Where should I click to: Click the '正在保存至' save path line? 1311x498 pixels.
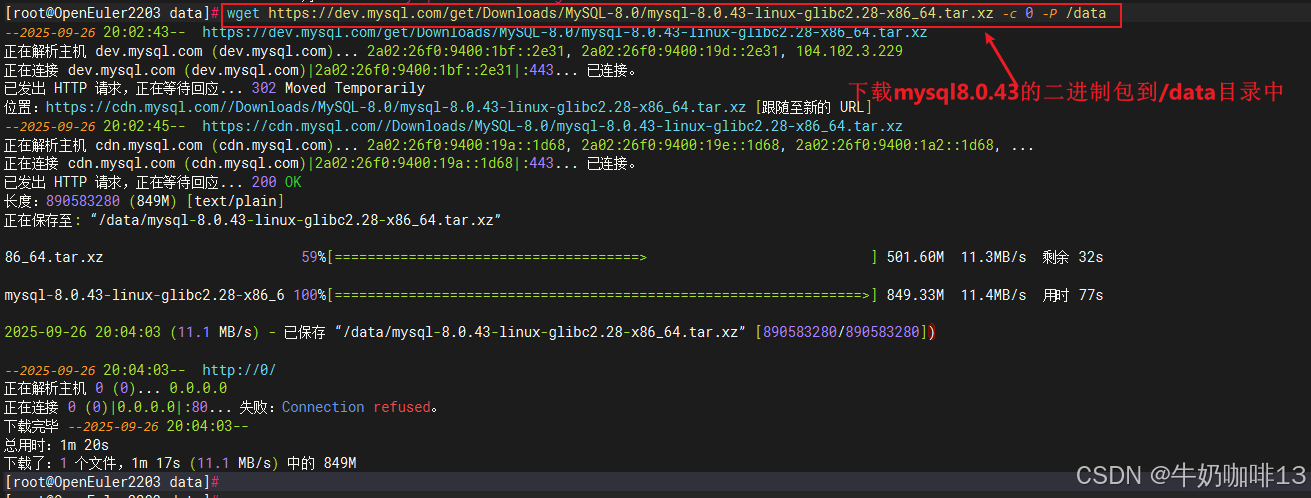pyautogui.click(x=253, y=219)
